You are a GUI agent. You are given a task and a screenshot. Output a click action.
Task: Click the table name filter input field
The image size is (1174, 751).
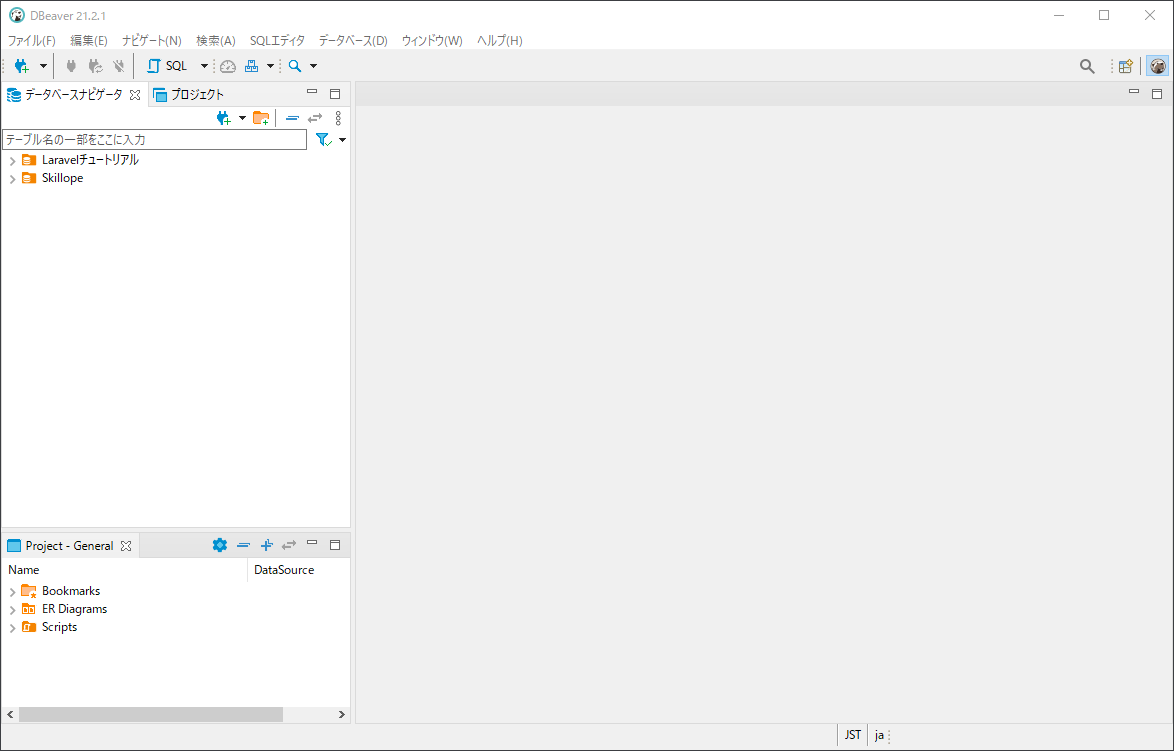click(x=154, y=139)
